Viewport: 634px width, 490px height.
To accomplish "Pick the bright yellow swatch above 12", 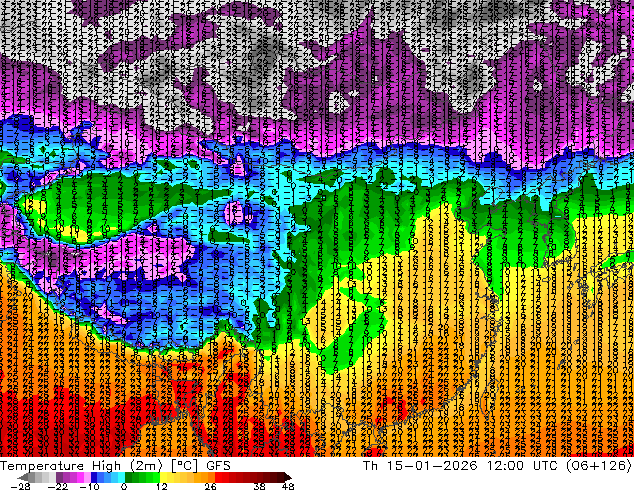I will pos(163,477).
